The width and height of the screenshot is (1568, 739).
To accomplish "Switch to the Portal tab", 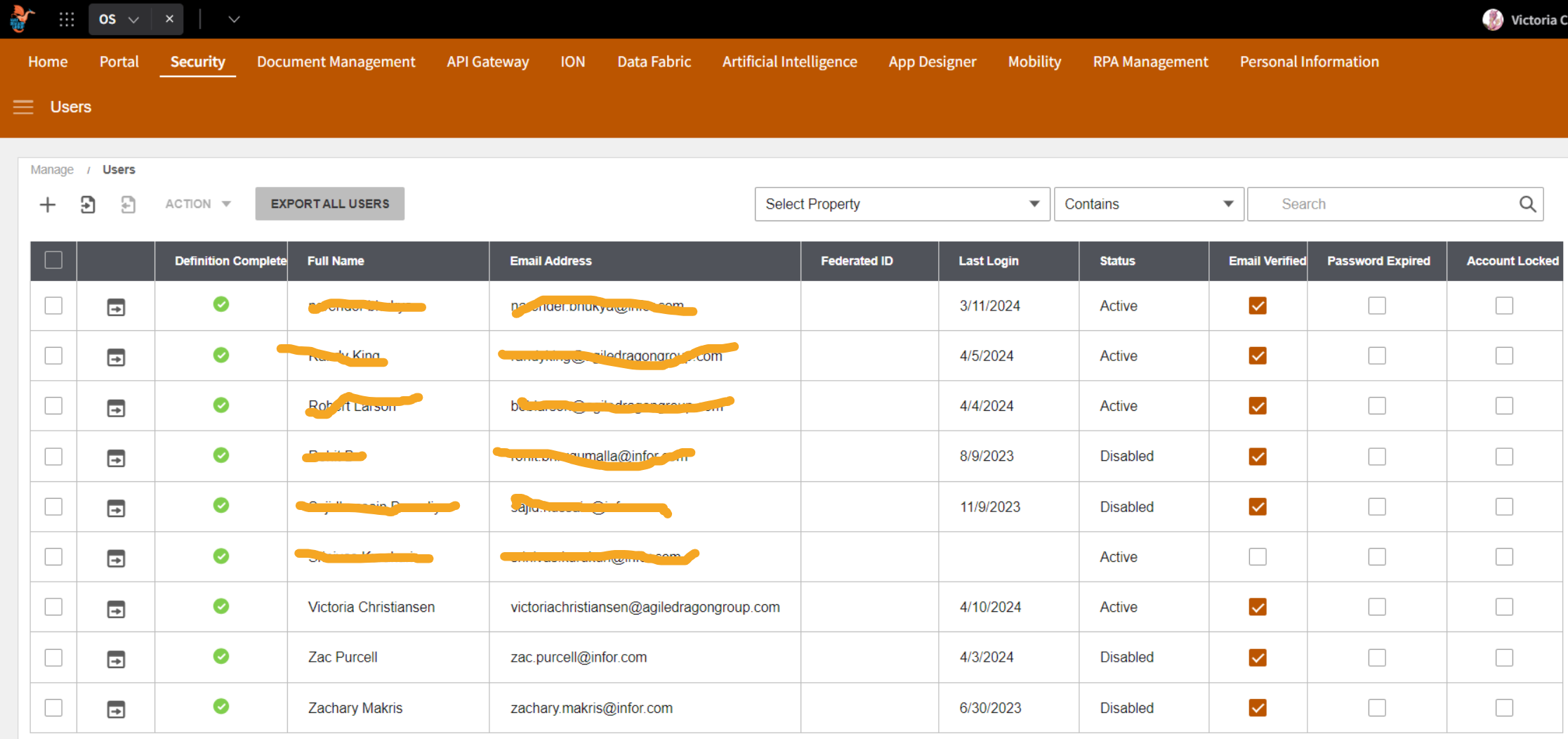I will (x=119, y=62).
